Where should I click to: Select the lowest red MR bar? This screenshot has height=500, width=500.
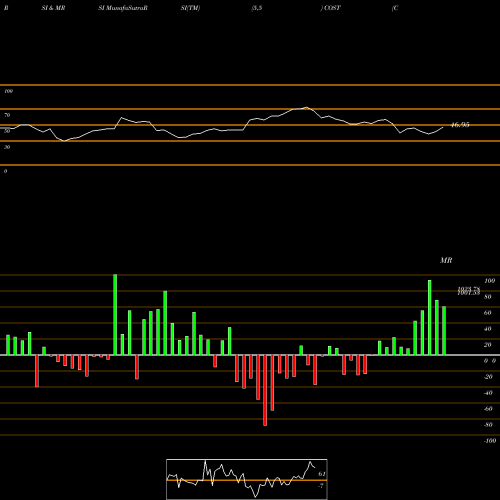tap(265, 390)
